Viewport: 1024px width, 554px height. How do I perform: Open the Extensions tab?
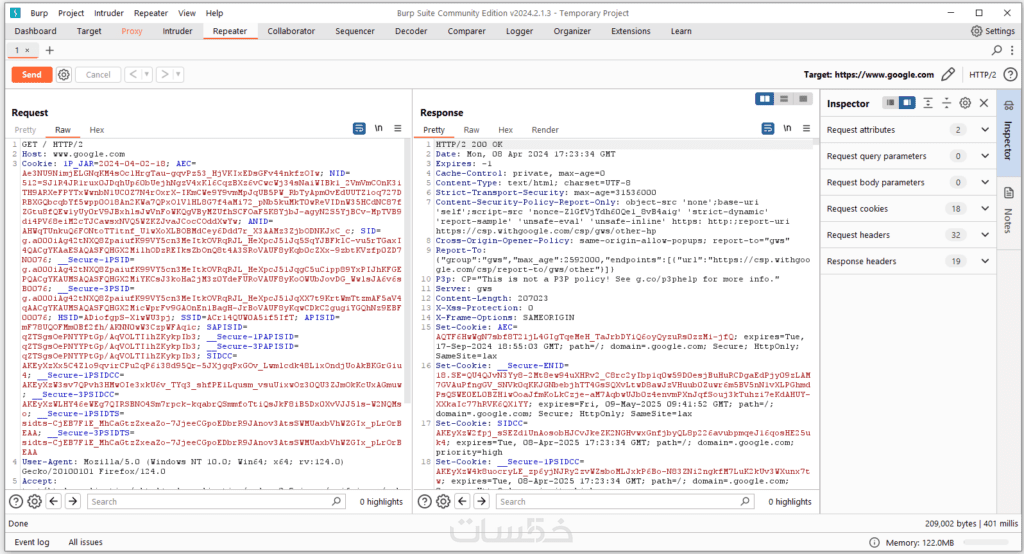coord(630,31)
